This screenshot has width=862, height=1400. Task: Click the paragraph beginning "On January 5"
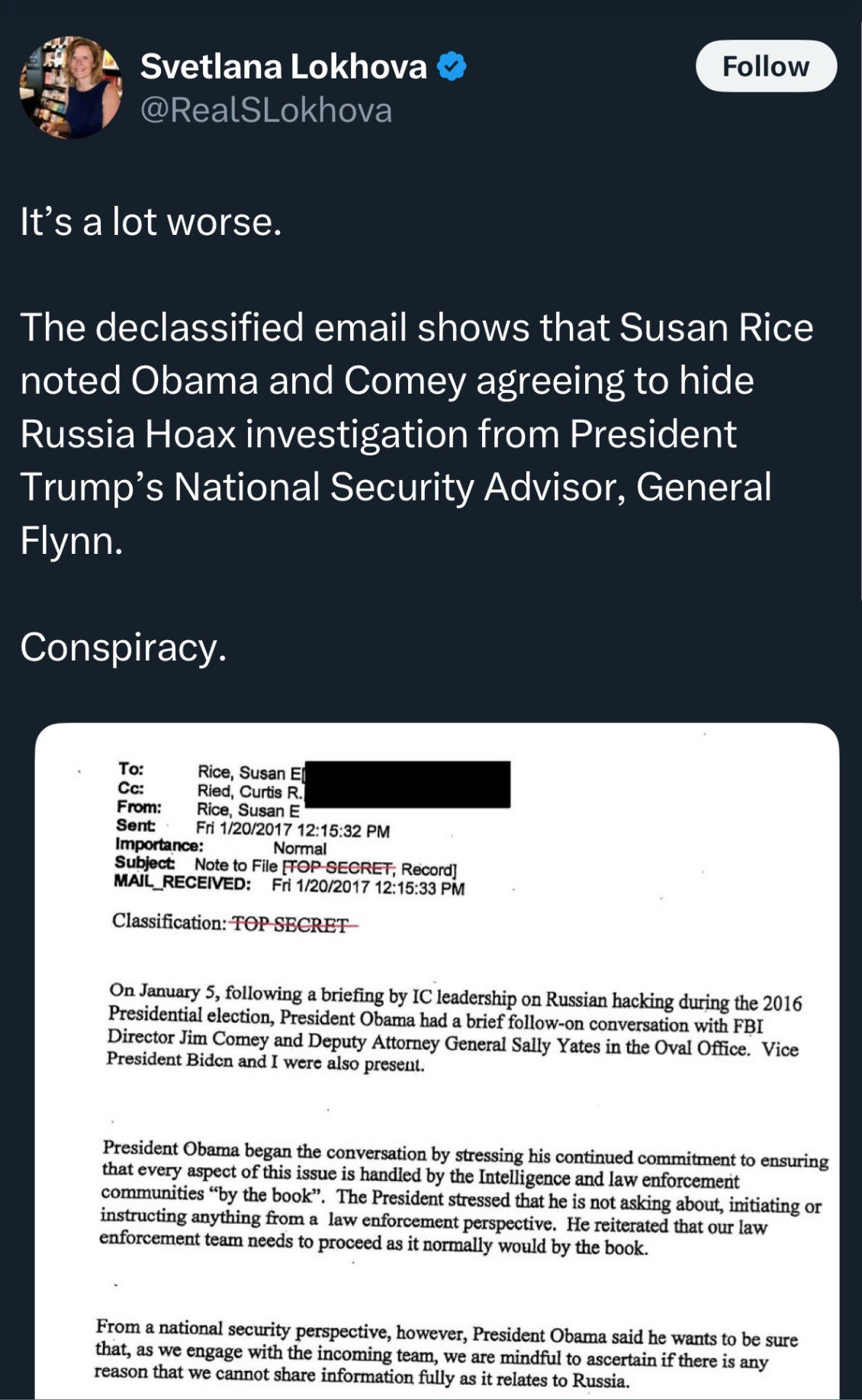click(x=453, y=1027)
